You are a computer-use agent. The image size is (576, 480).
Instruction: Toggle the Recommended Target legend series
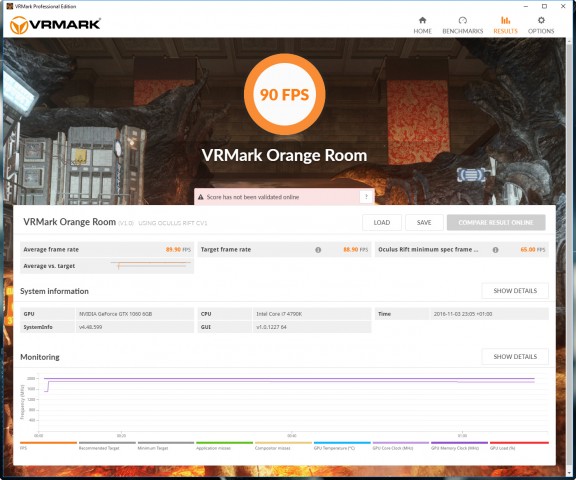click(107, 446)
